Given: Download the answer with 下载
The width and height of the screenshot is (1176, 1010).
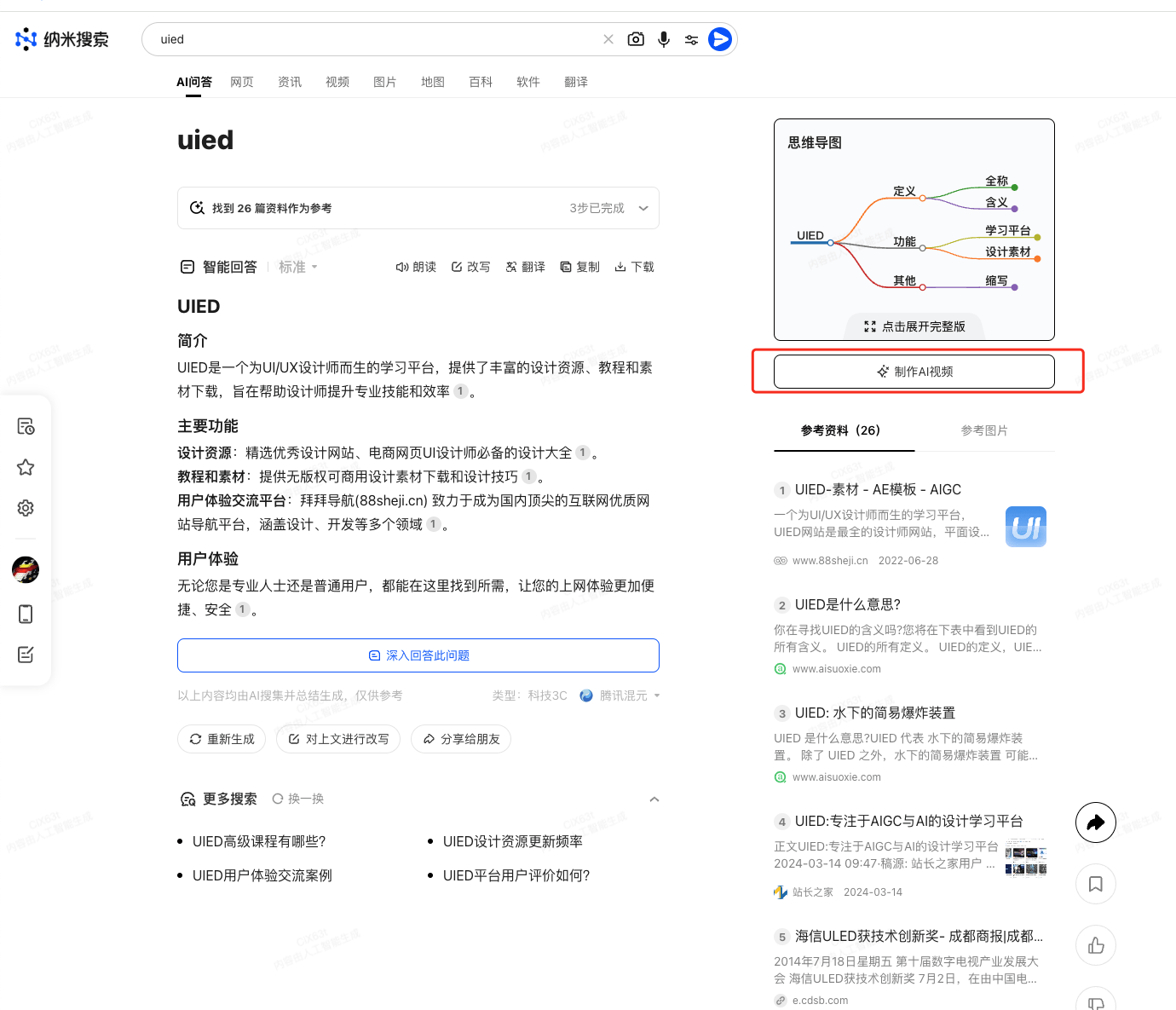Looking at the screenshot, I should click(634, 267).
